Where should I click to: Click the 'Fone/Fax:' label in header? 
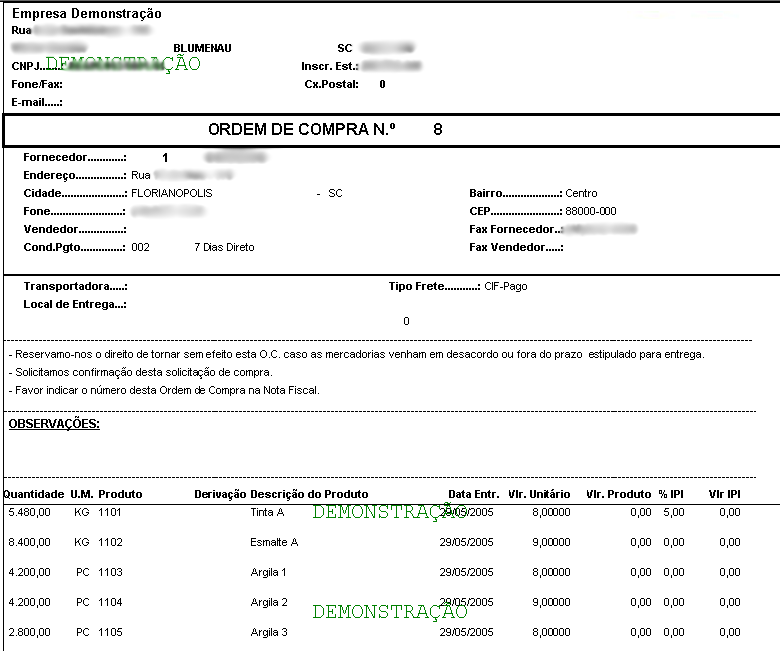pos(37,84)
